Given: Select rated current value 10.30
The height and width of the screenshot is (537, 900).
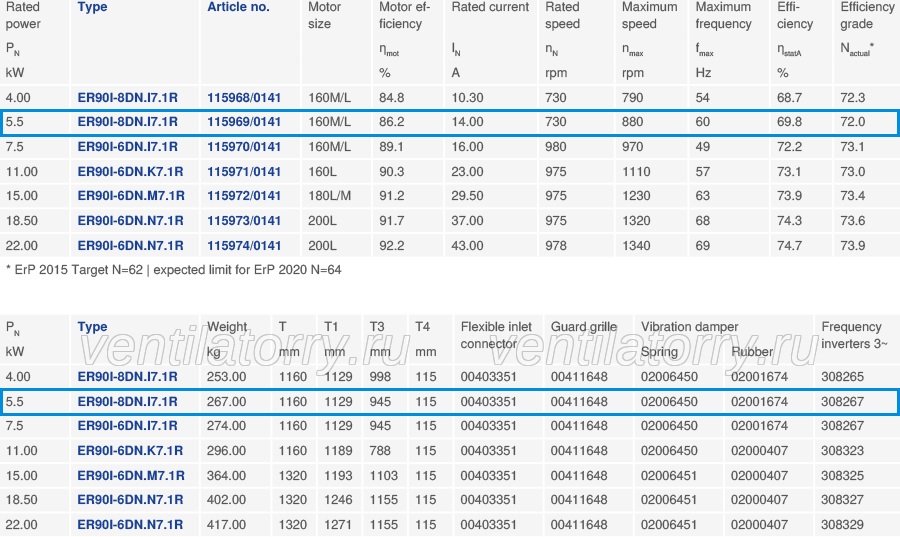Looking at the screenshot, I should coord(467,98).
